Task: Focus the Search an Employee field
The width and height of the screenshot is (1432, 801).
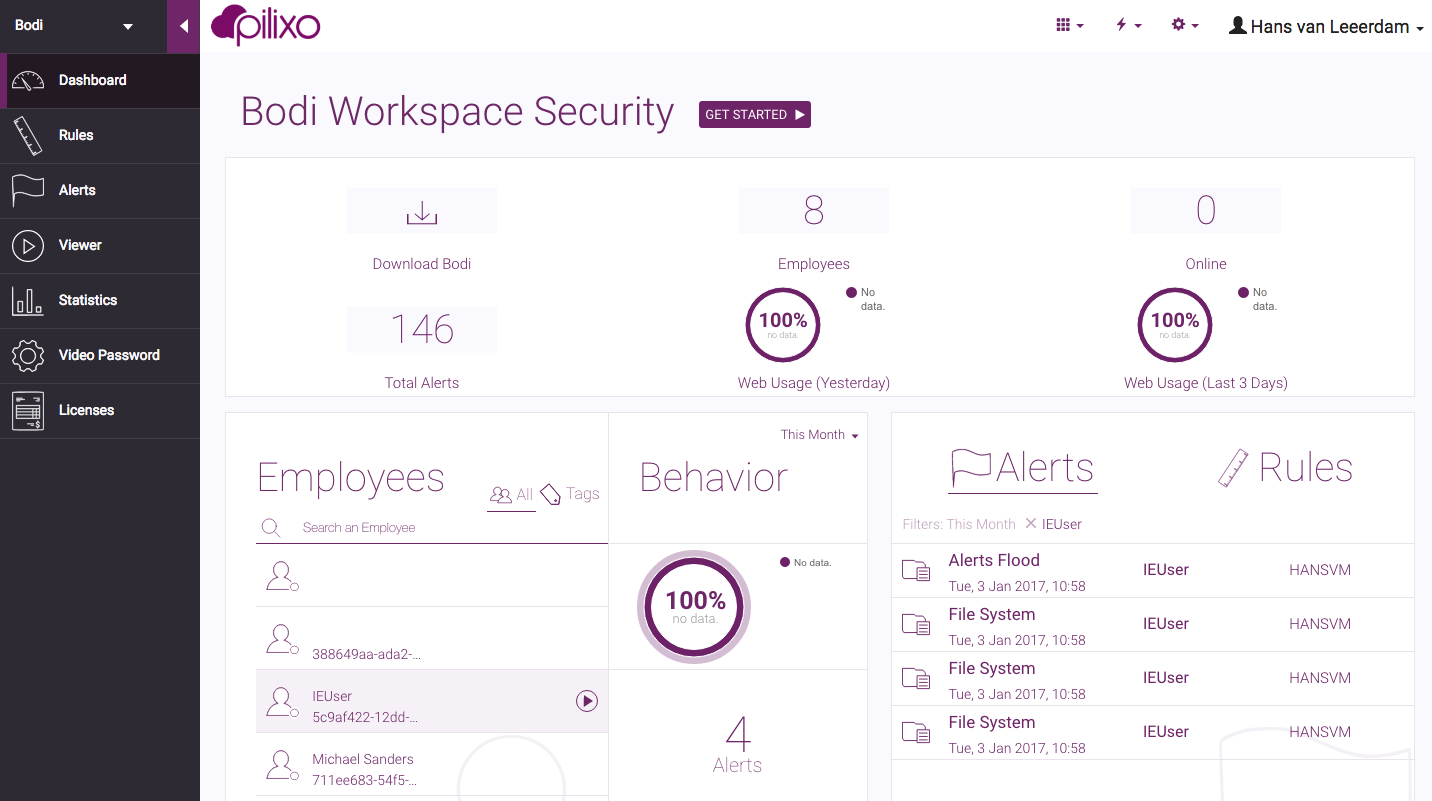Action: click(432, 527)
